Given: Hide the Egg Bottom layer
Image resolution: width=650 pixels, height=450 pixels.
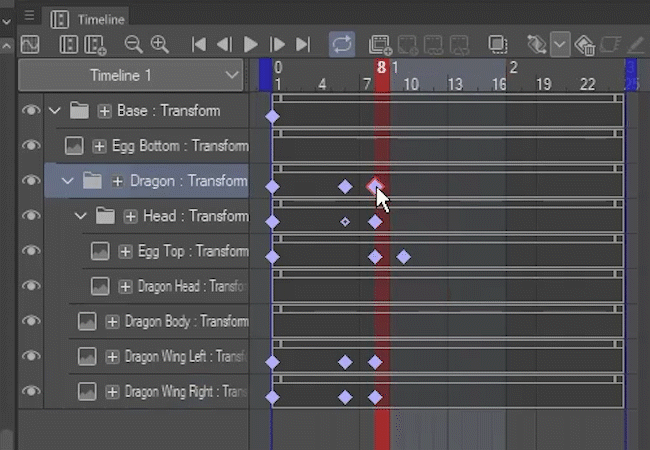Looking at the screenshot, I should point(31,145).
